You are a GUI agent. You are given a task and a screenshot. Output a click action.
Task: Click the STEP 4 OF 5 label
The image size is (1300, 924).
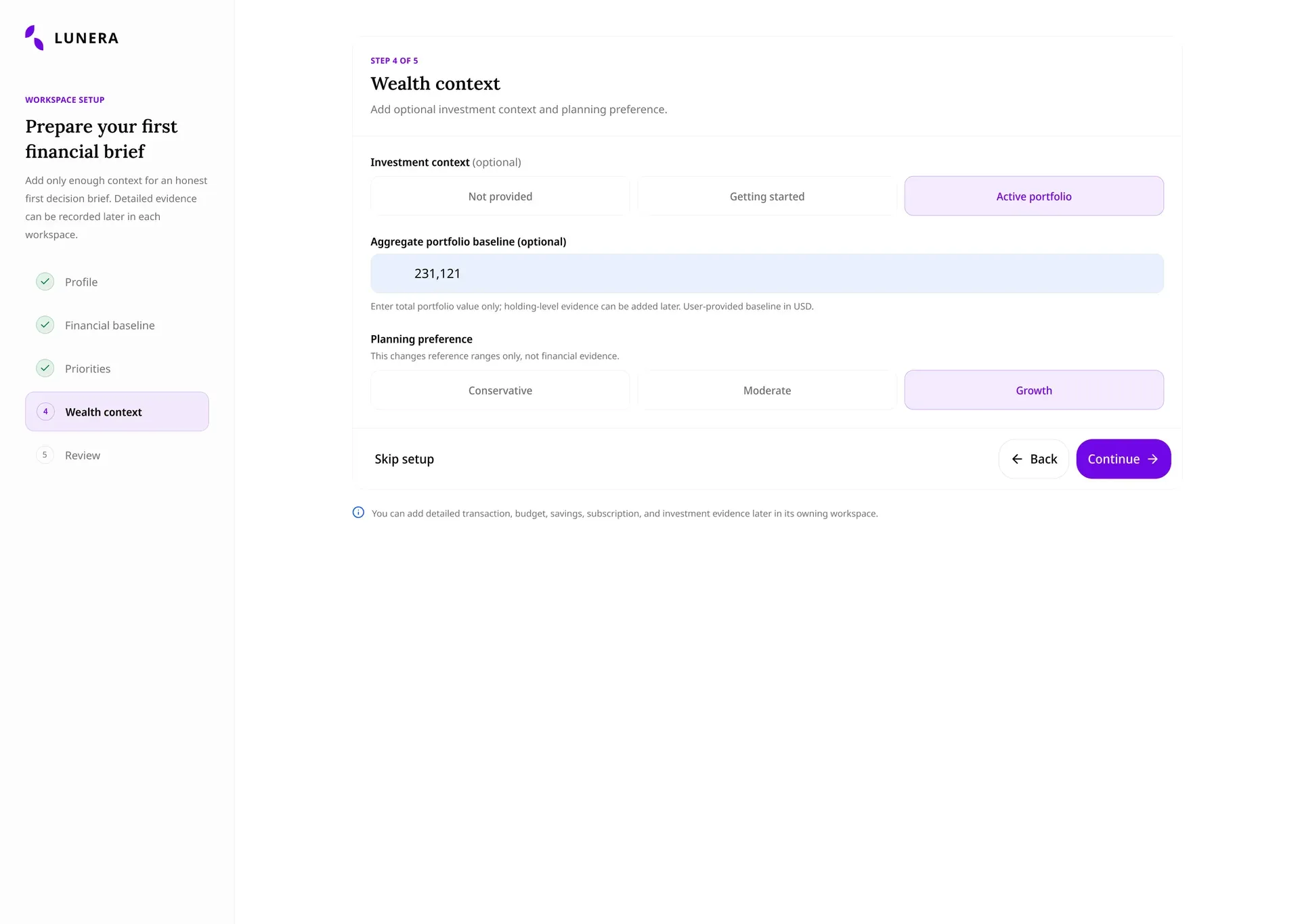(x=394, y=61)
